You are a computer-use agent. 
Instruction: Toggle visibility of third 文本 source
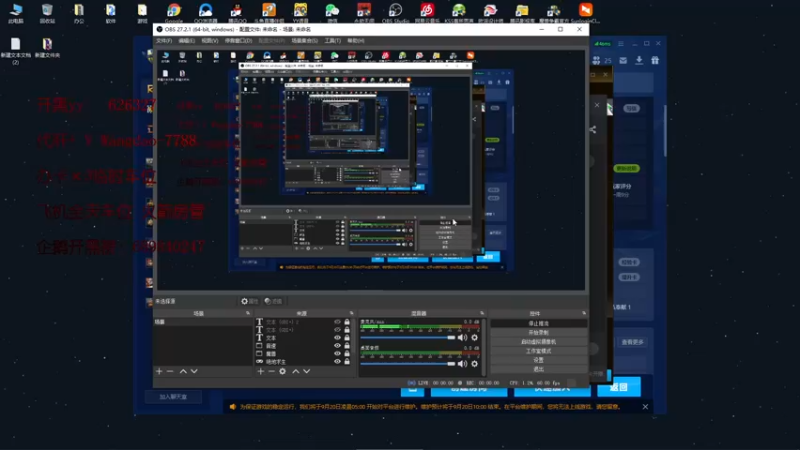pyautogui.click(x=337, y=338)
